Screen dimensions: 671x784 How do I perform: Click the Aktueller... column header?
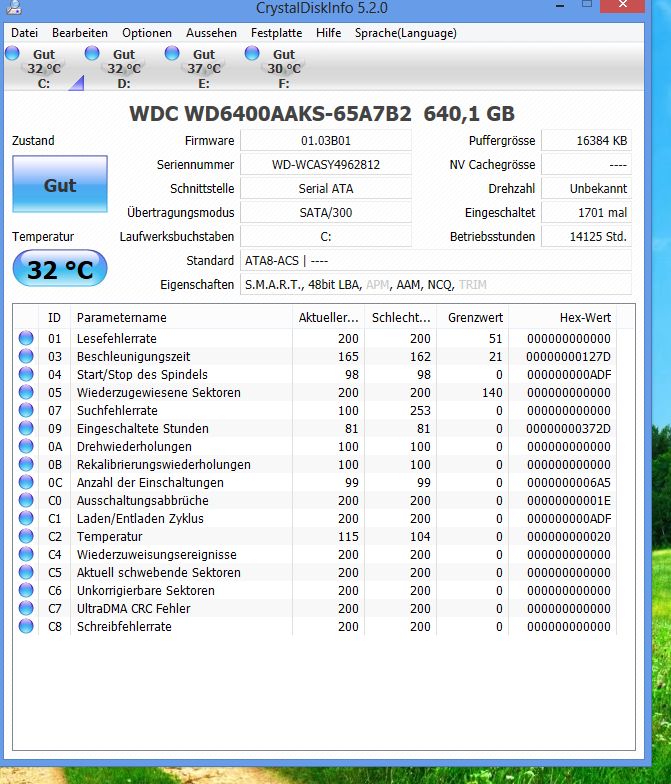(328, 318)
